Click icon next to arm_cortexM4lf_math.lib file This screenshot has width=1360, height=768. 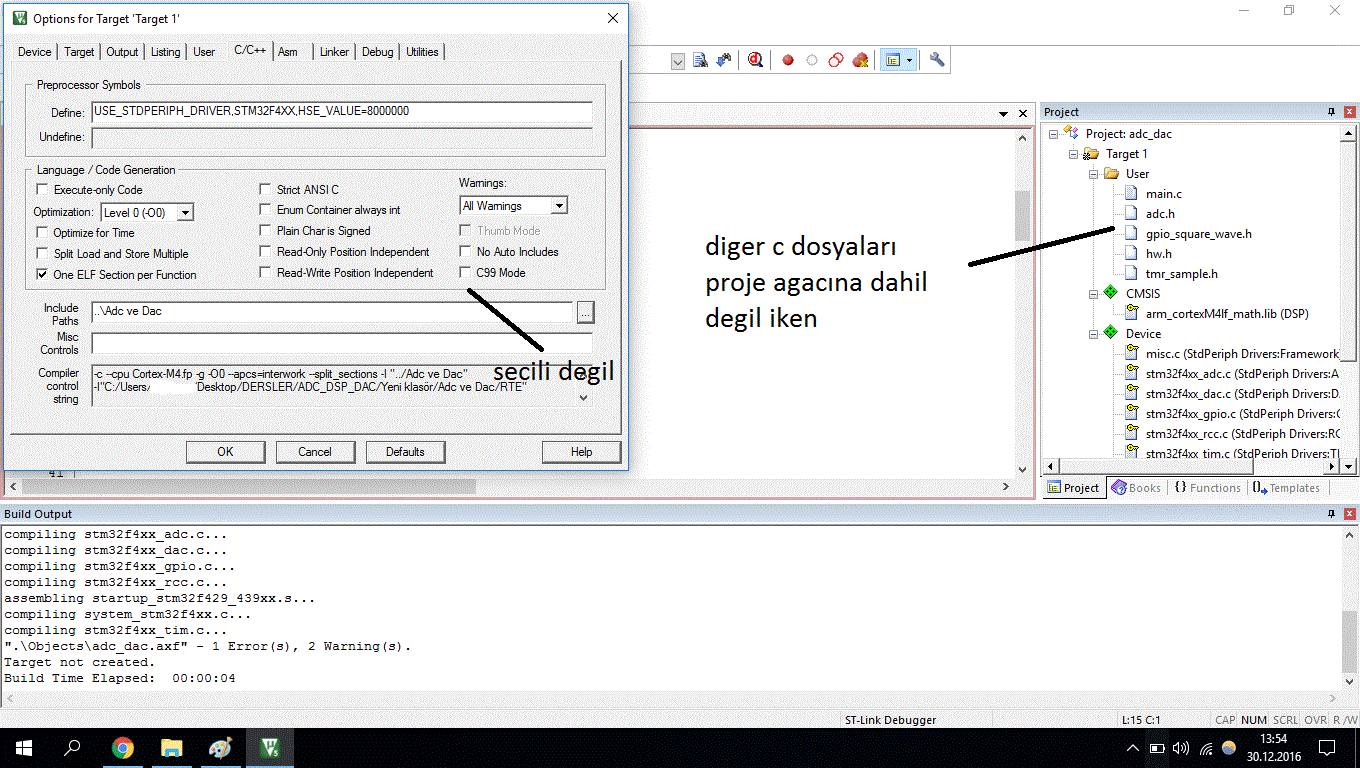pos(1130,314)
